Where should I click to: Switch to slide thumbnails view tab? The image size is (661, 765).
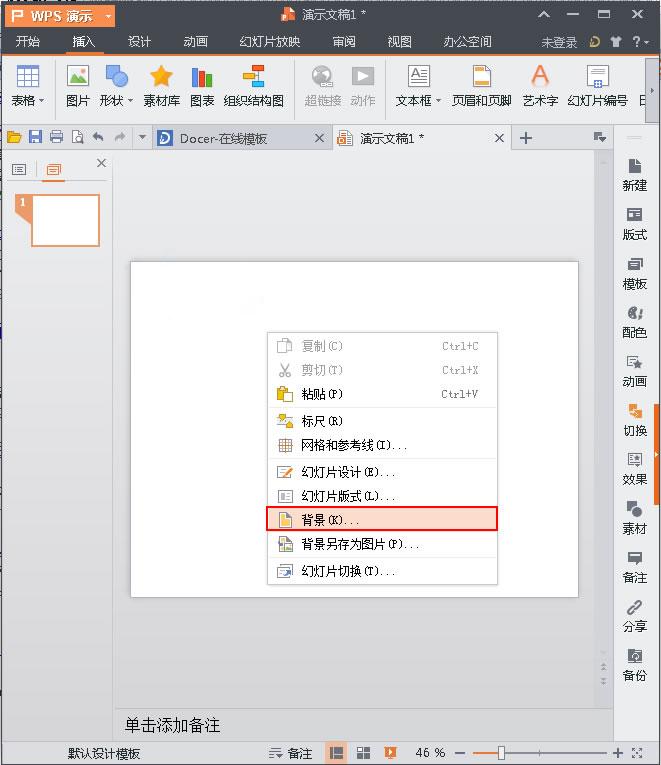53,169
